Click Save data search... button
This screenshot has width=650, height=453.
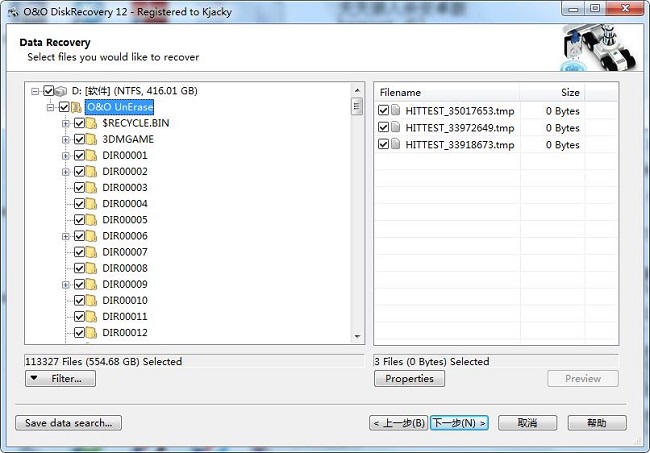[68, 423]
